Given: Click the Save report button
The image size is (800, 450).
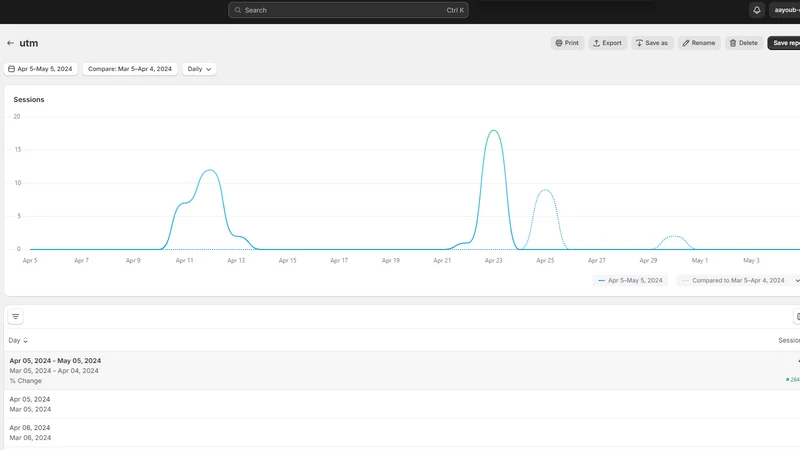Looking at the screenshot, I should (x=784, y=43).
